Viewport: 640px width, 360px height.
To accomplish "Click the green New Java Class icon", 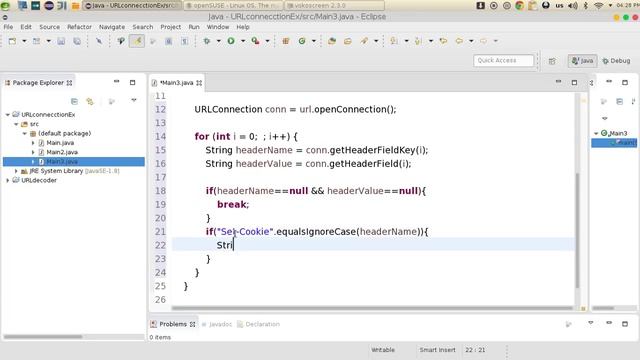I will click(302, 41).
